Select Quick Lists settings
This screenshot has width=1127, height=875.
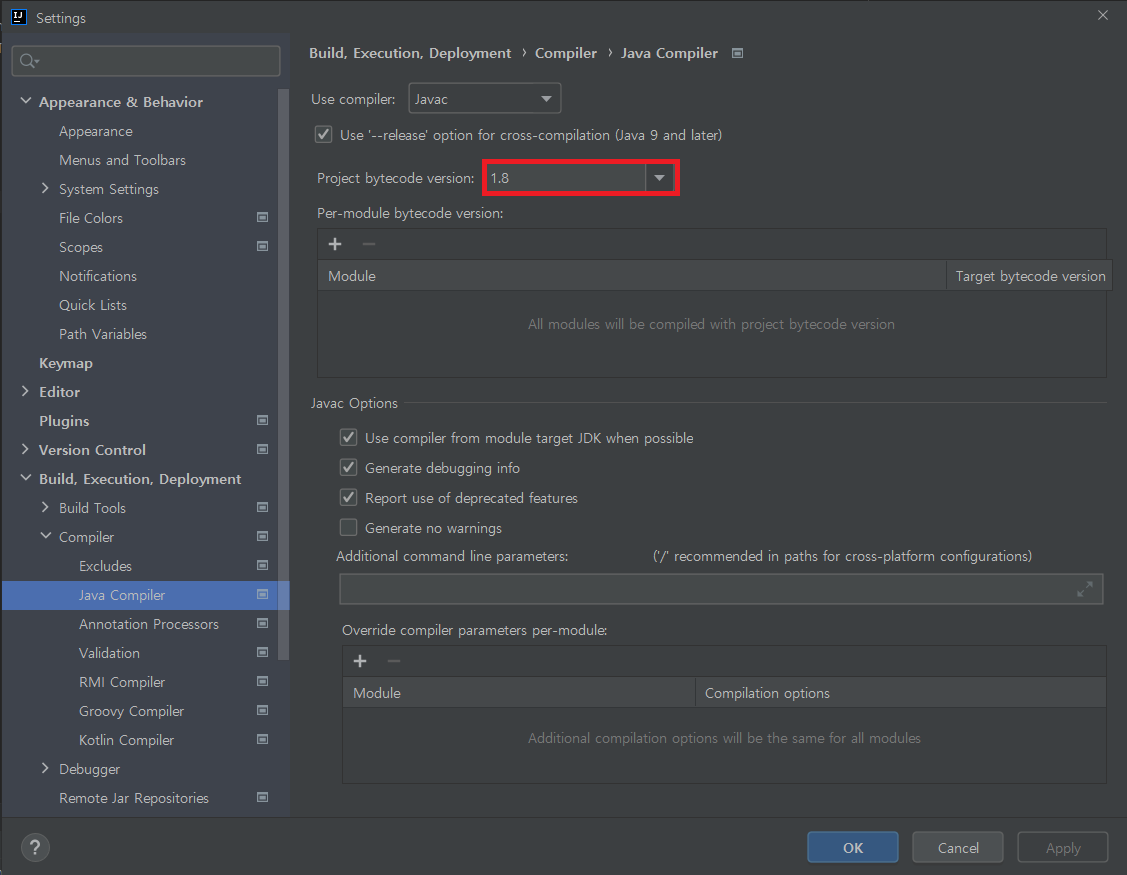click(93, 305)
